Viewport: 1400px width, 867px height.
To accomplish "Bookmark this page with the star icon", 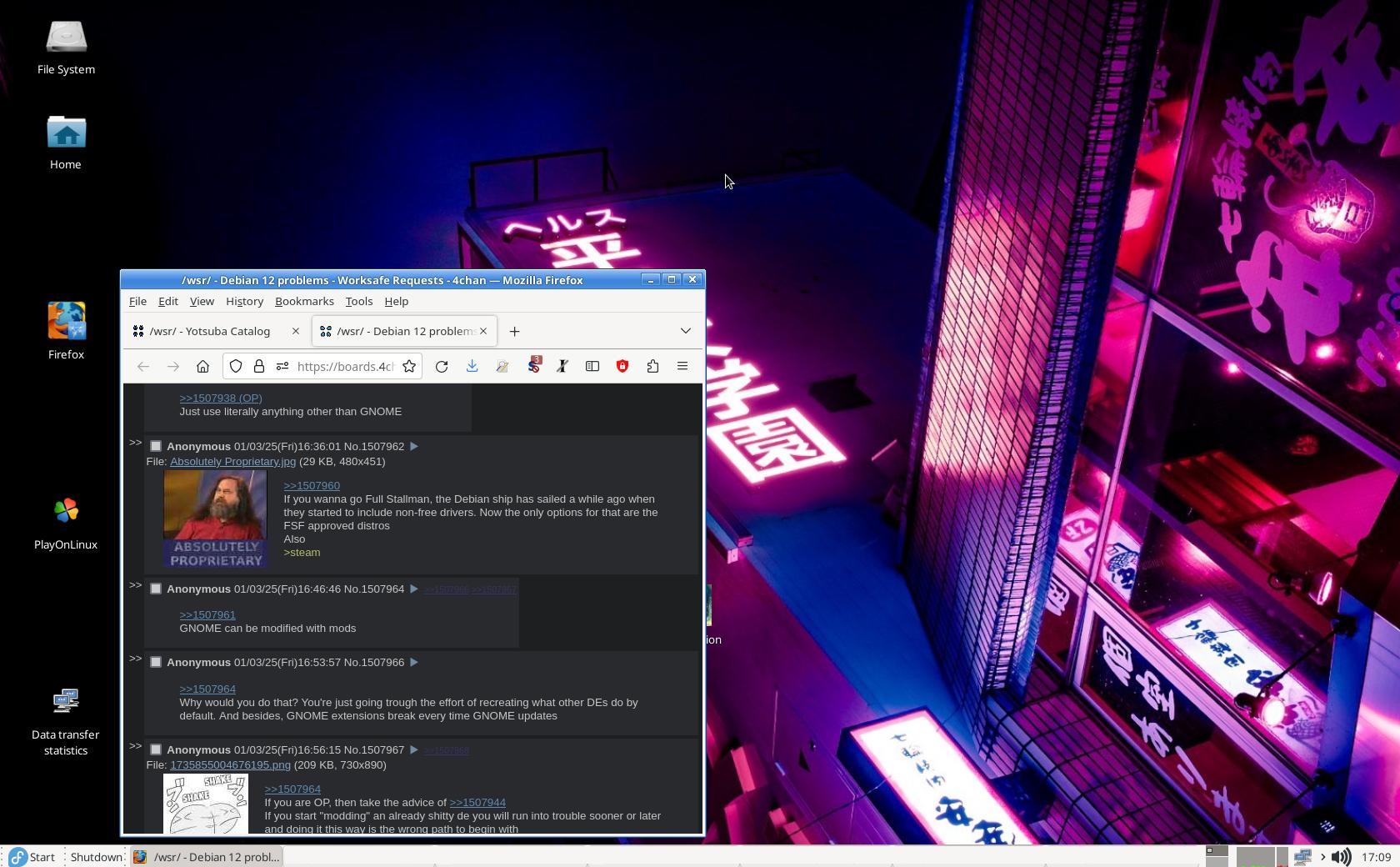I will (409, 366).
